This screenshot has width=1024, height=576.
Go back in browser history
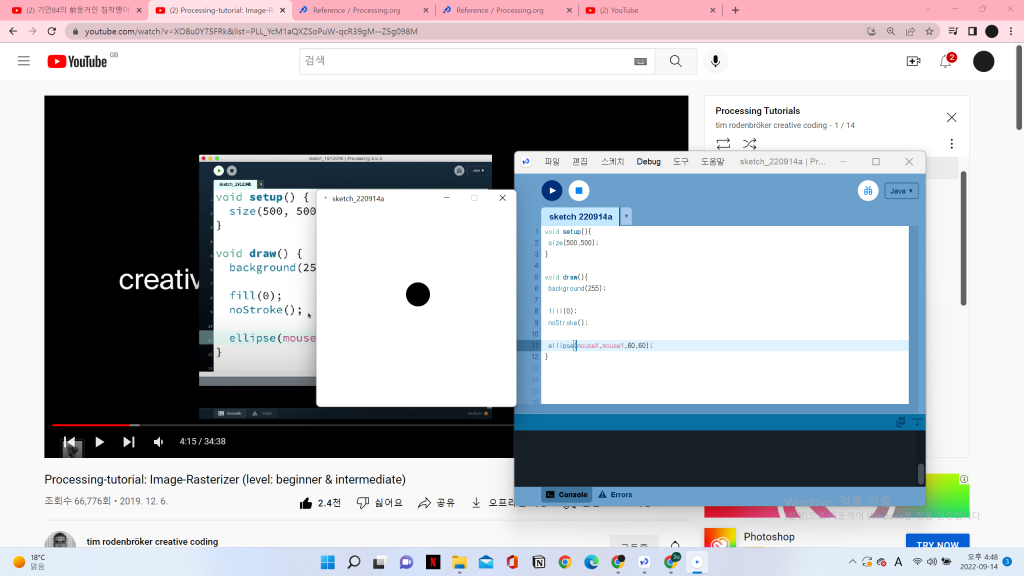(x=13, y=31)
